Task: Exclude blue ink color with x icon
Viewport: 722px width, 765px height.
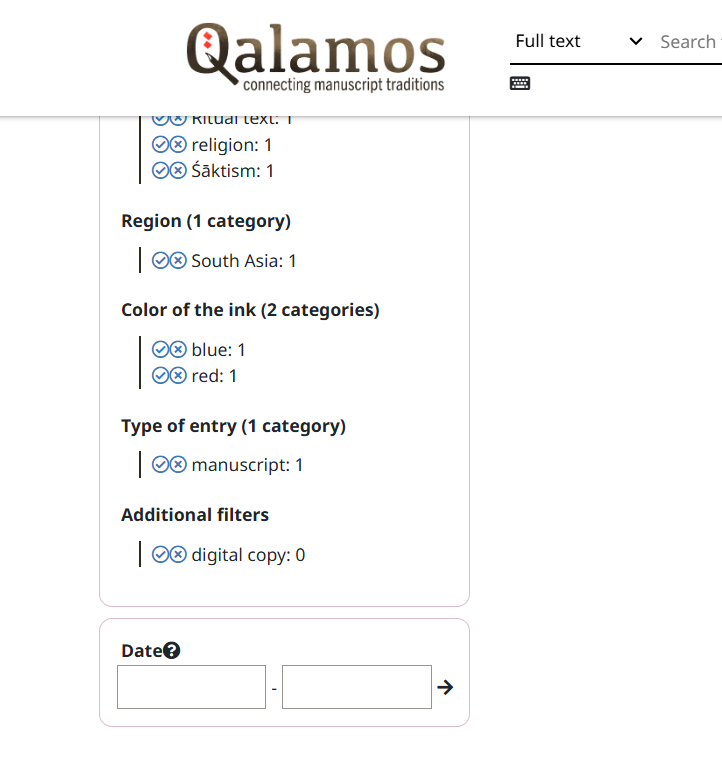Action: coord(178,350)
